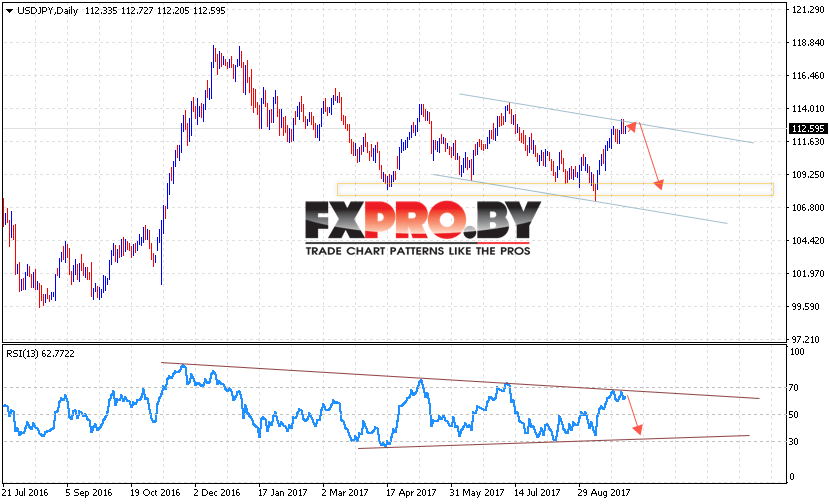Open the chart menu triangle beside USDJPY
Viewport: 829px width, 504px height.
pyautogui.click(x=9, y=11)
